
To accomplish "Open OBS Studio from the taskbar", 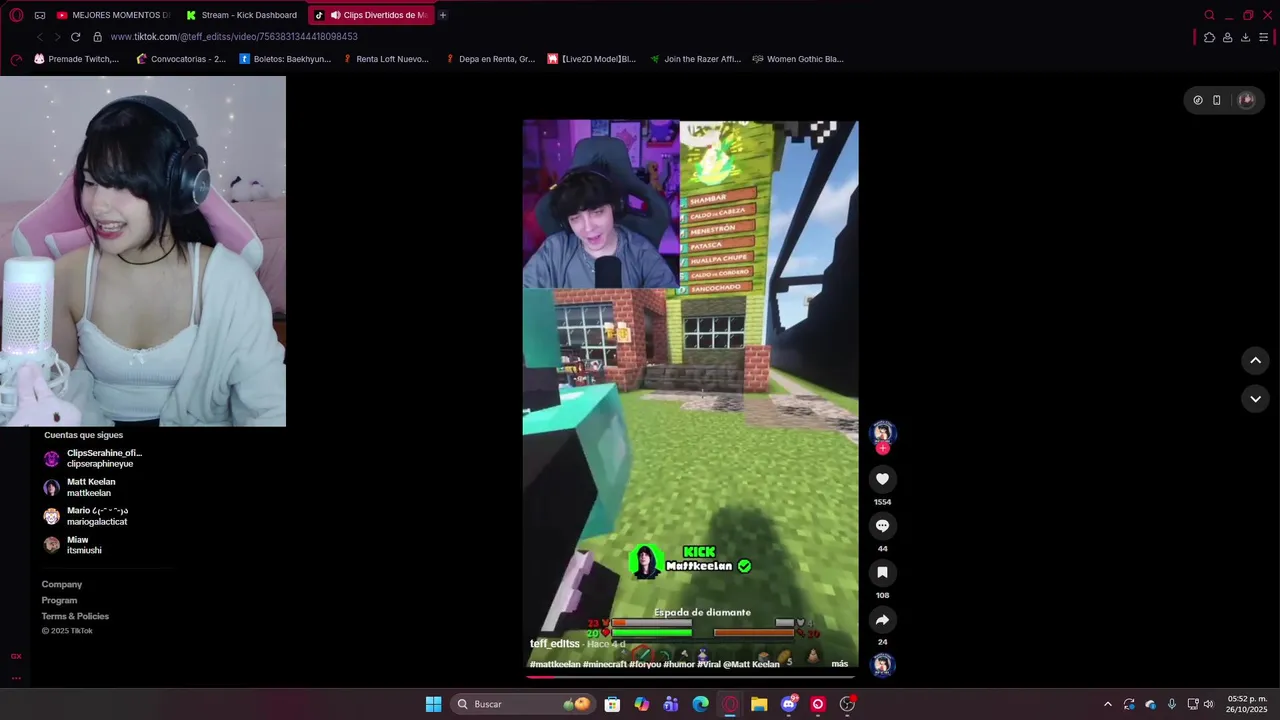I will (x=847, y=704).
